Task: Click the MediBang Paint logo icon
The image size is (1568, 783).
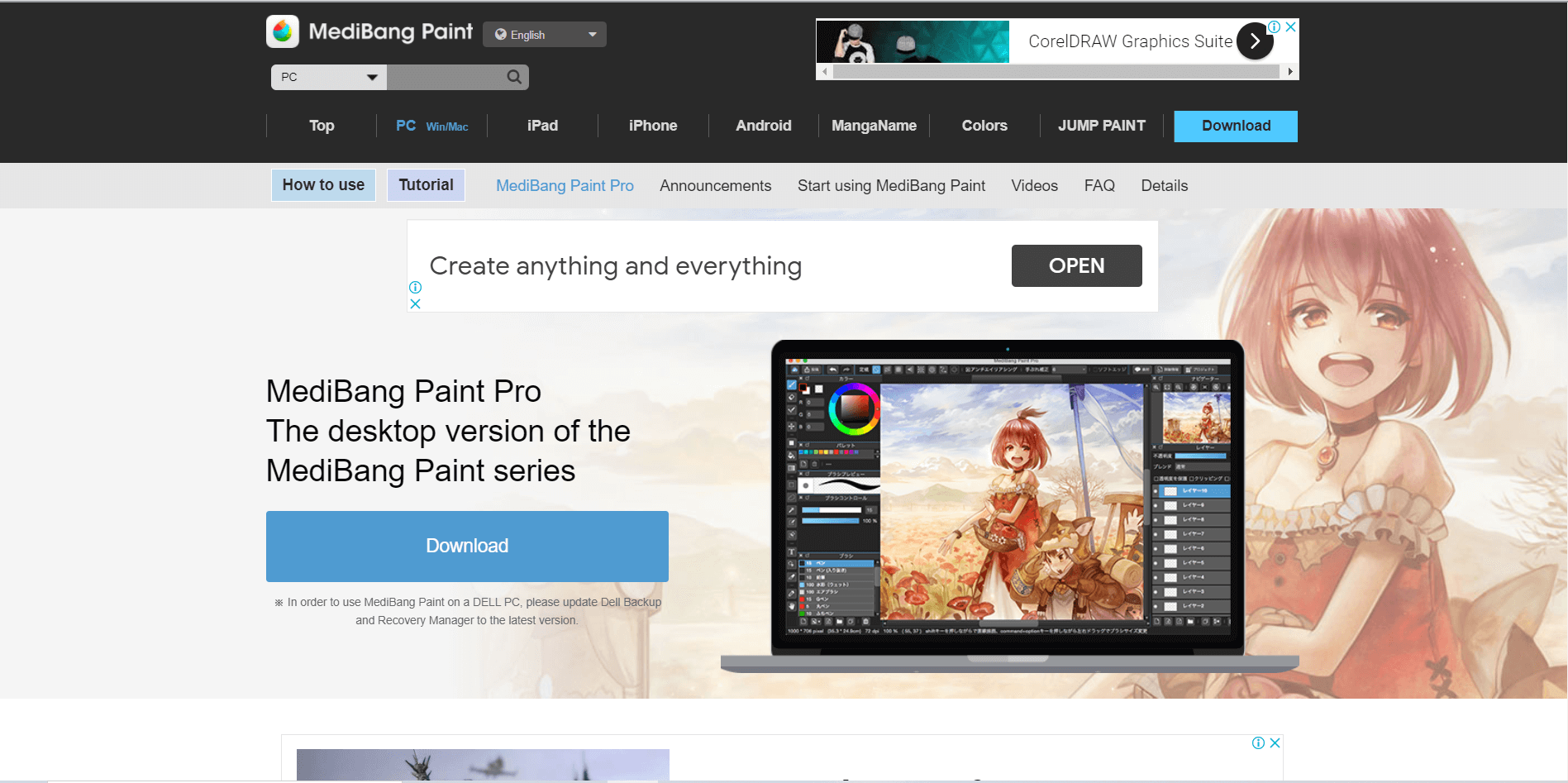Action: click(x=283, y=32)
